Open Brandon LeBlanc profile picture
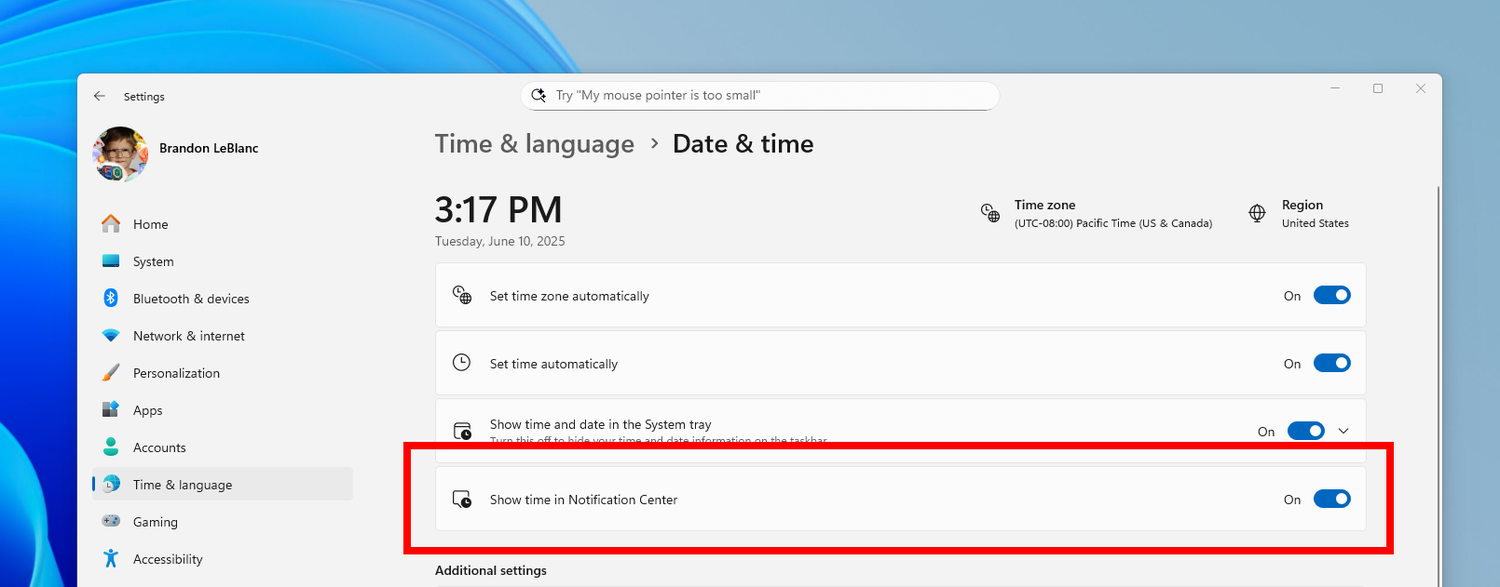1500x587 pixels. tap(120, 154)
